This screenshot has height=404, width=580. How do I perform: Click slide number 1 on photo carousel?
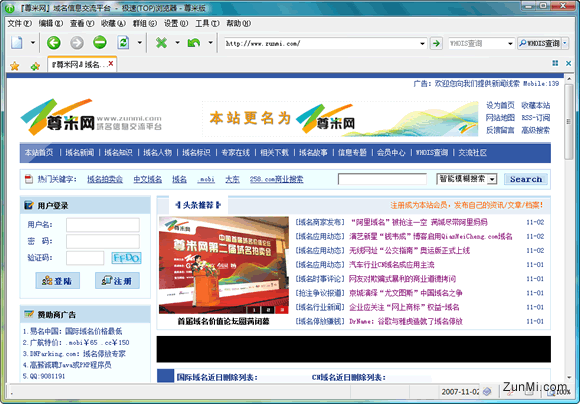[x=254, y=310]
